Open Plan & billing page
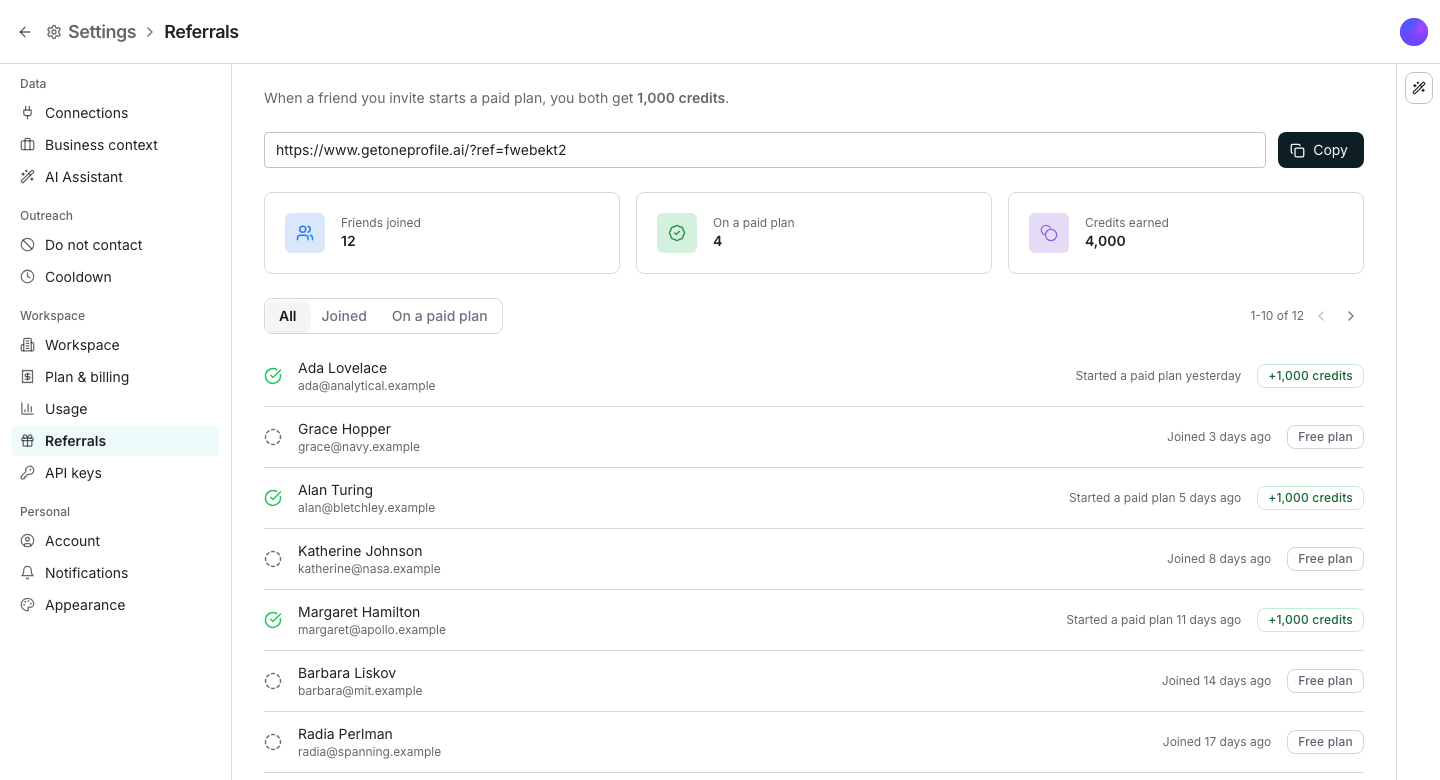The height and width of the screenshot is (780, 1440). click(116, 377)
